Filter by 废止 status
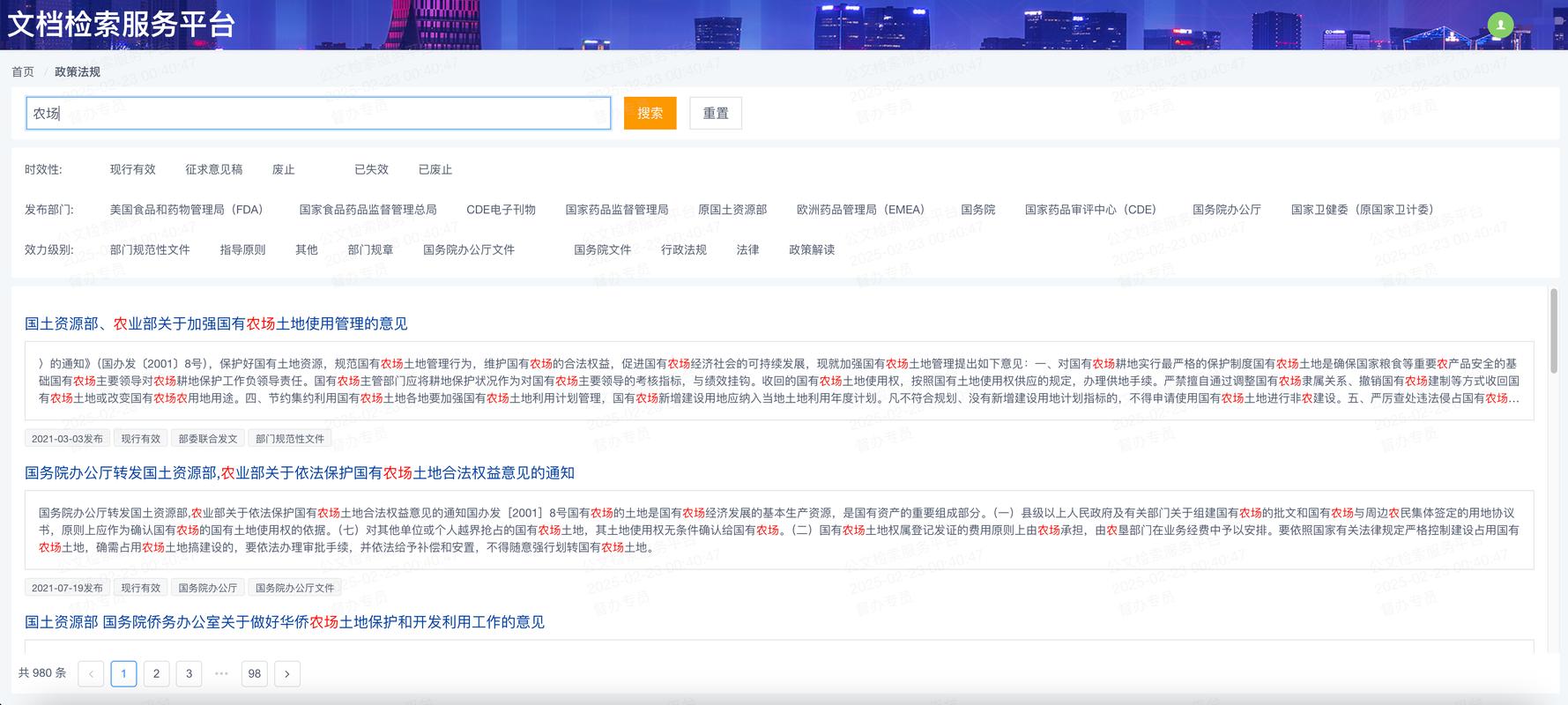 click(x=284, y=169)
